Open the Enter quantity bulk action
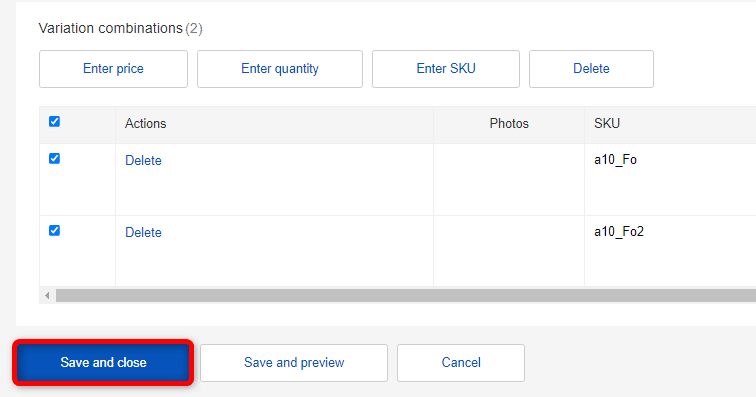756x397 pixels. [280, 69]
